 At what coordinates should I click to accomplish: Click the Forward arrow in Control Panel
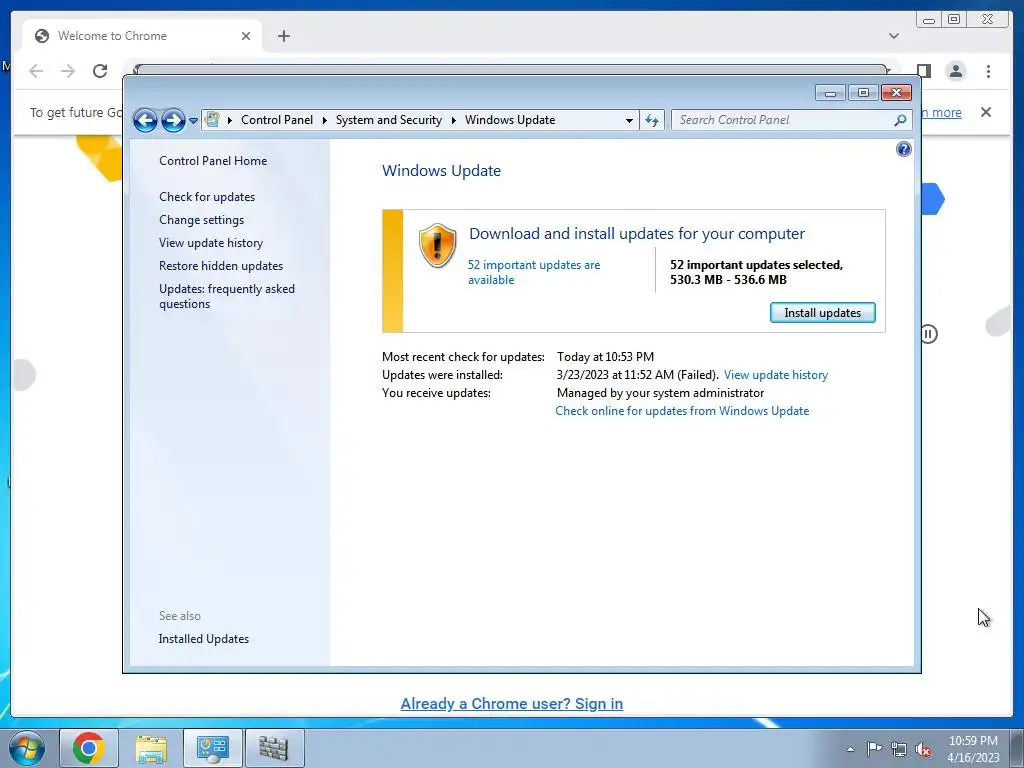click(173, 120)
